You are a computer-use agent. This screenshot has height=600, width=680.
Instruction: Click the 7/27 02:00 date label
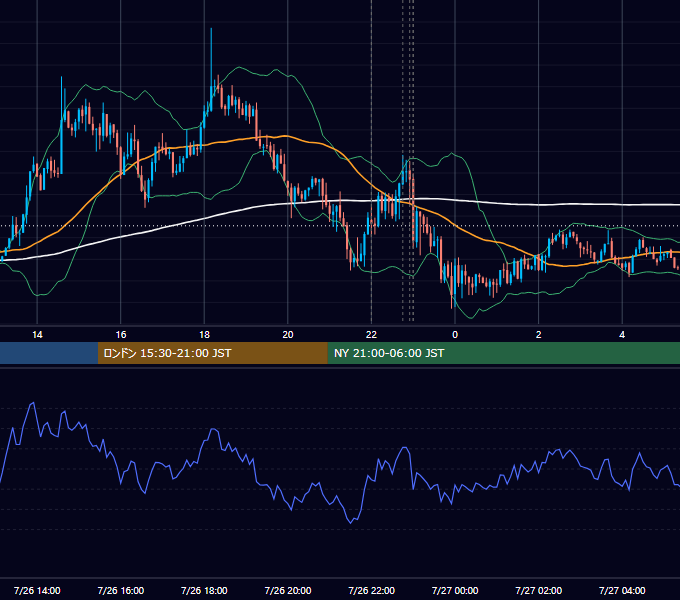point(538,590)
